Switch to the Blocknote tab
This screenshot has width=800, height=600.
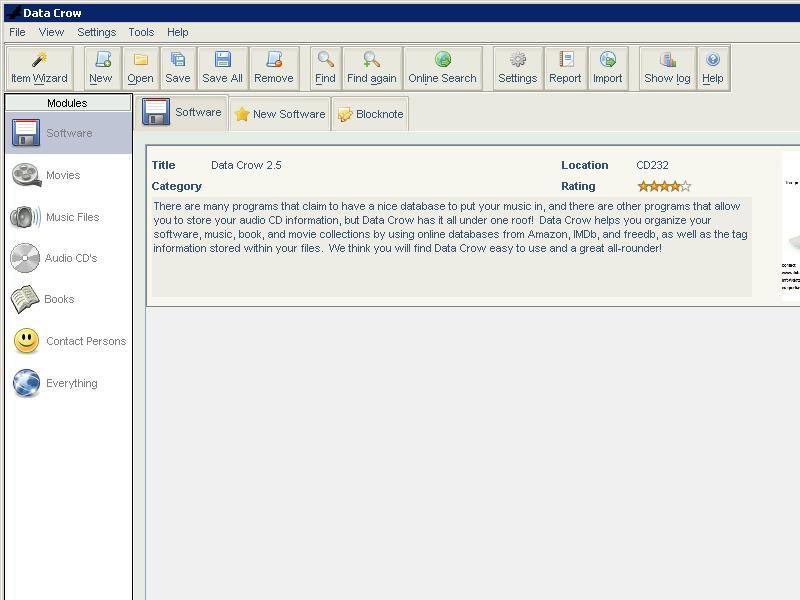click(370, 114)
